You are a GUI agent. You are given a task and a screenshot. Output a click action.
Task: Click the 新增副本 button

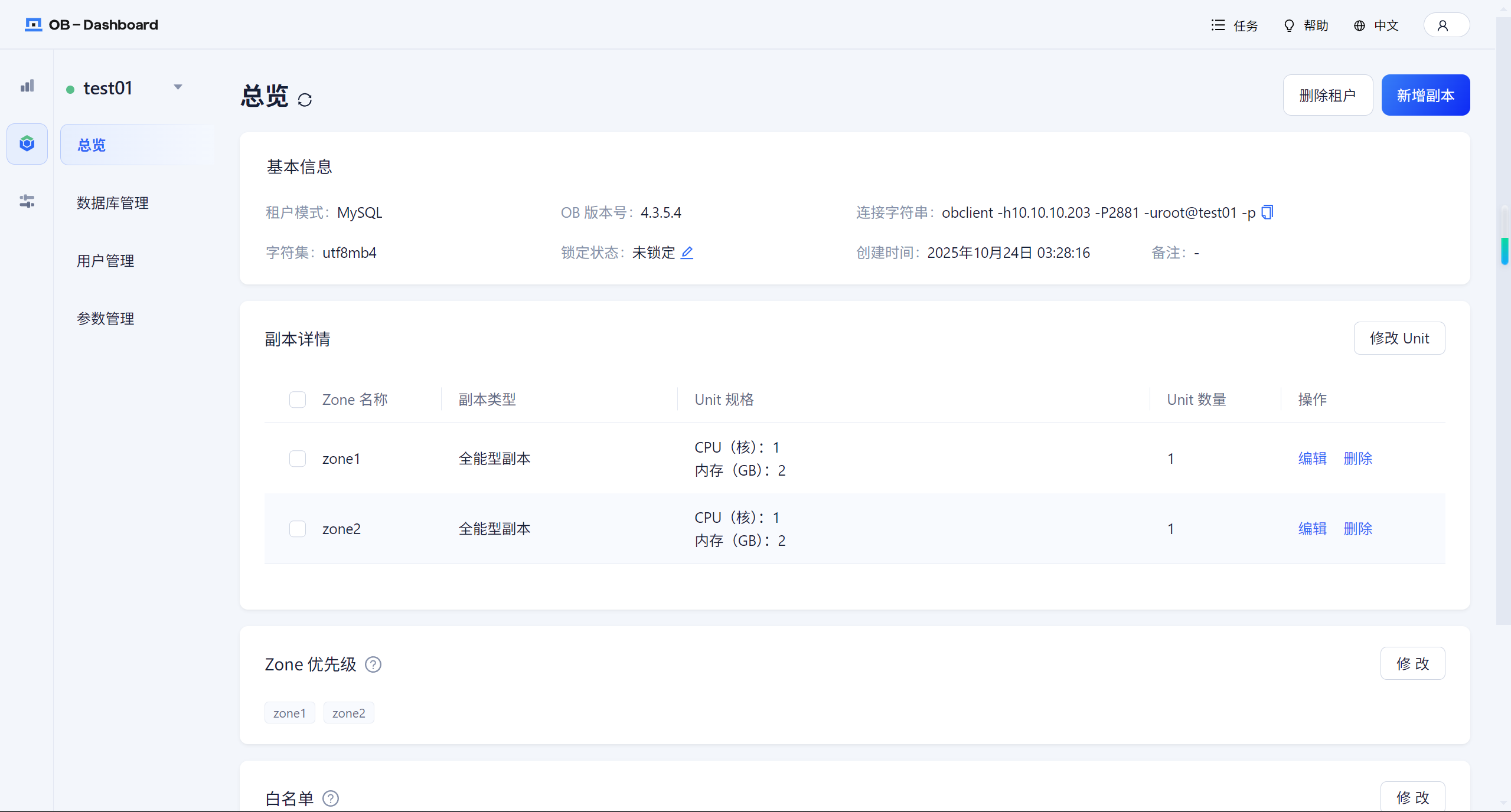[1425, 95]
